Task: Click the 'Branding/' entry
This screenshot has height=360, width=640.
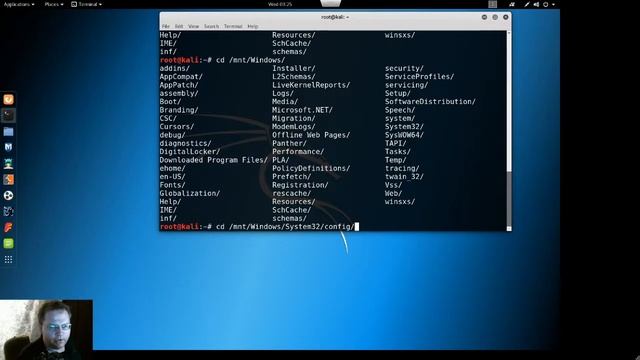Action: click(x=179, y=110)
